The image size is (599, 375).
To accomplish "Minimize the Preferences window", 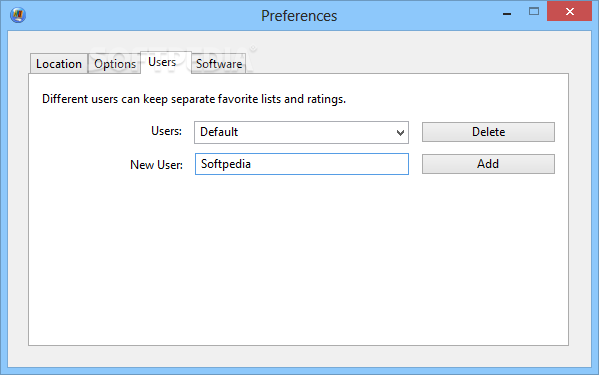I will tap(507, 14).
